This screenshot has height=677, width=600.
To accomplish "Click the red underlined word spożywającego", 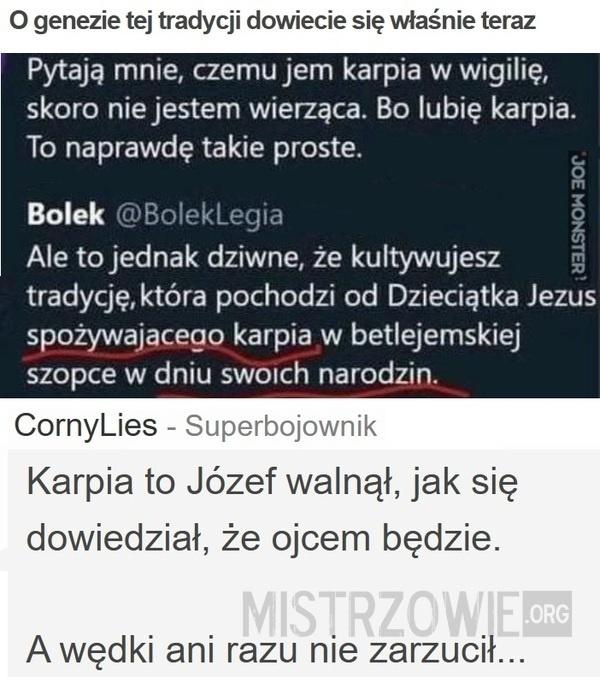I will point(126,336).
